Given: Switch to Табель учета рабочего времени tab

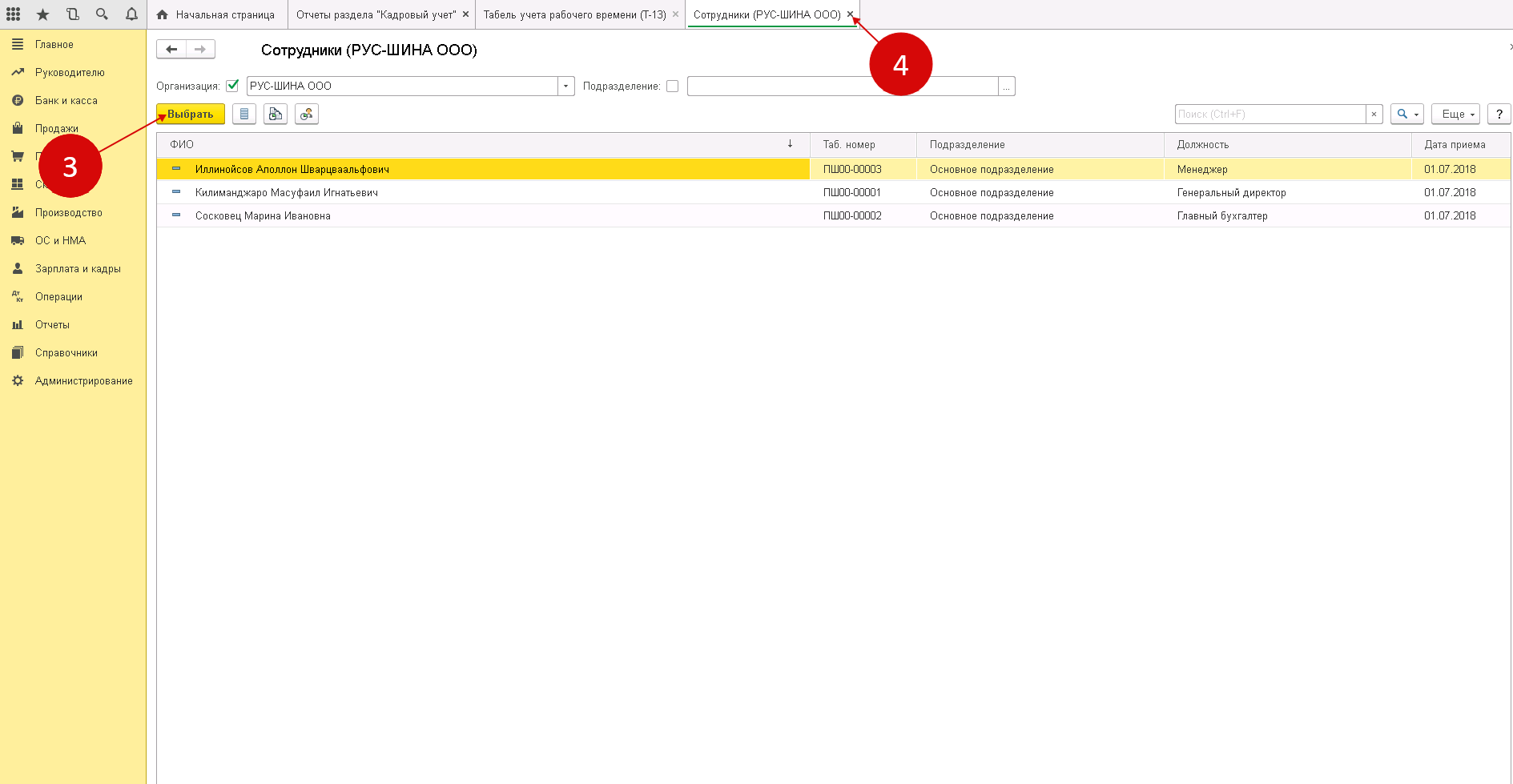Looking at the screenshot, I should [x=574, y=15].
